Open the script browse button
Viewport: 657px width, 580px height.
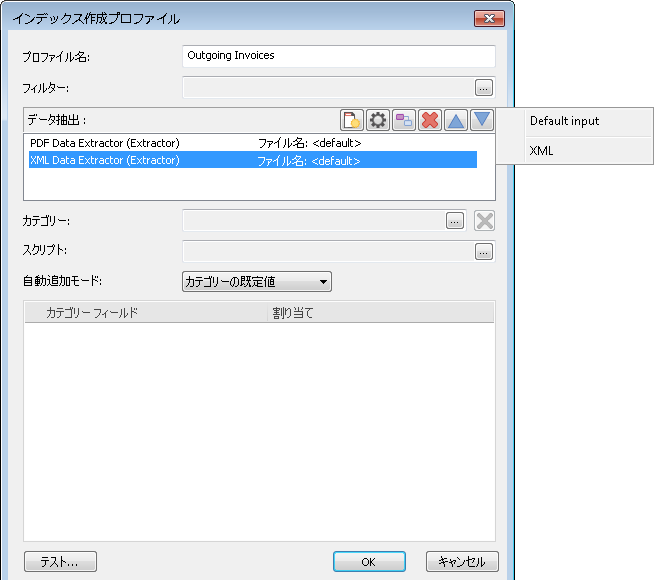pyautogui.click(x=484, y=252)
